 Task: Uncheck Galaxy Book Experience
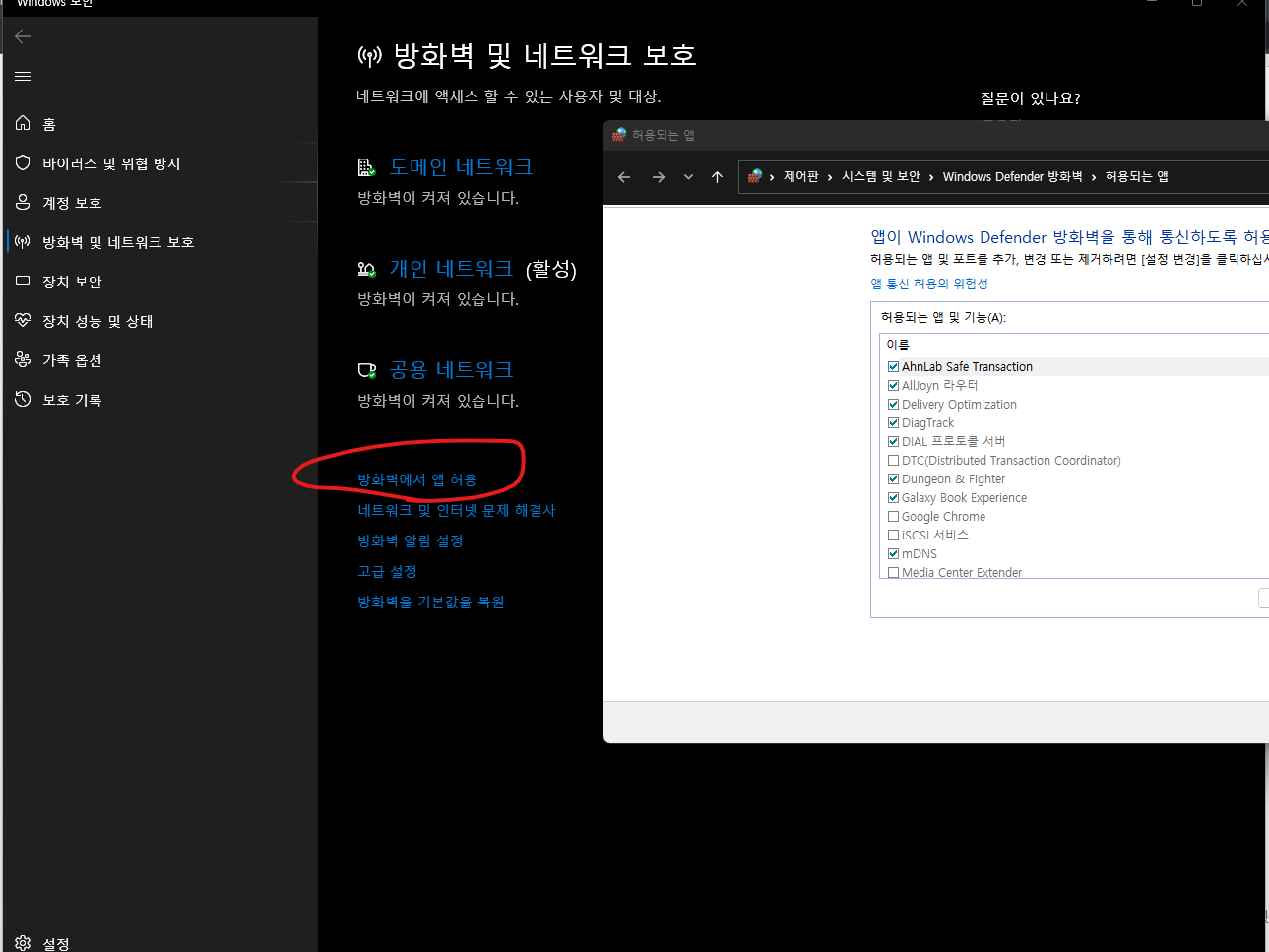(x=893, y=497)
